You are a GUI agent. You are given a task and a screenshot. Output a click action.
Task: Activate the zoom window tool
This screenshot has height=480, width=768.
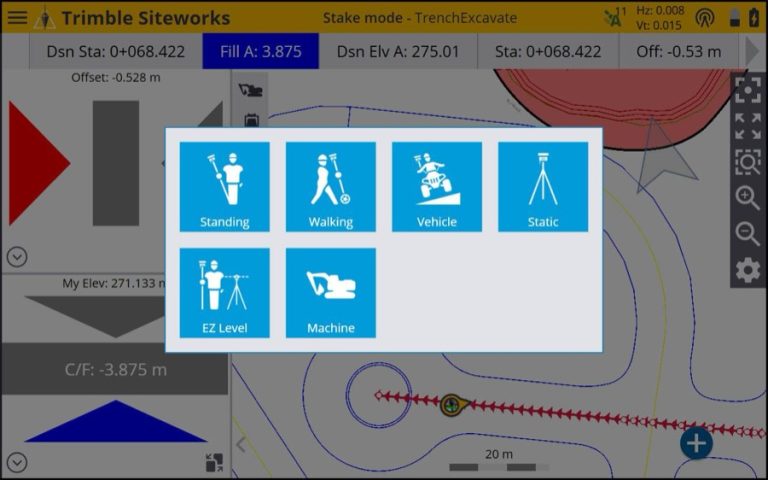pos(748,162)
